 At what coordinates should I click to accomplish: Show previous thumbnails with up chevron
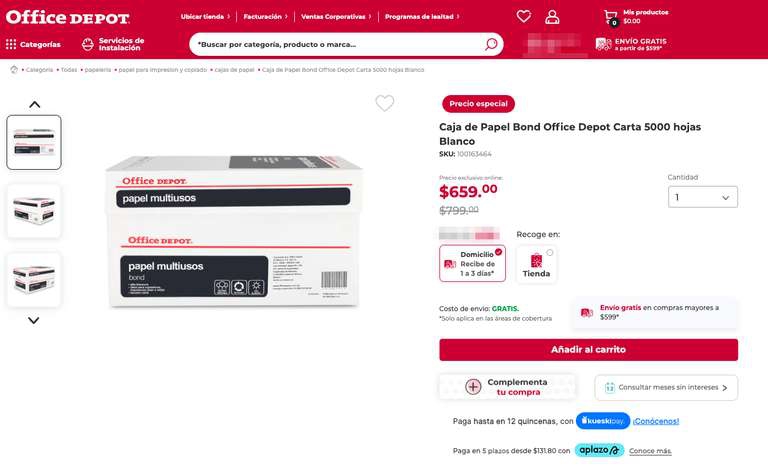click(34, 104)
